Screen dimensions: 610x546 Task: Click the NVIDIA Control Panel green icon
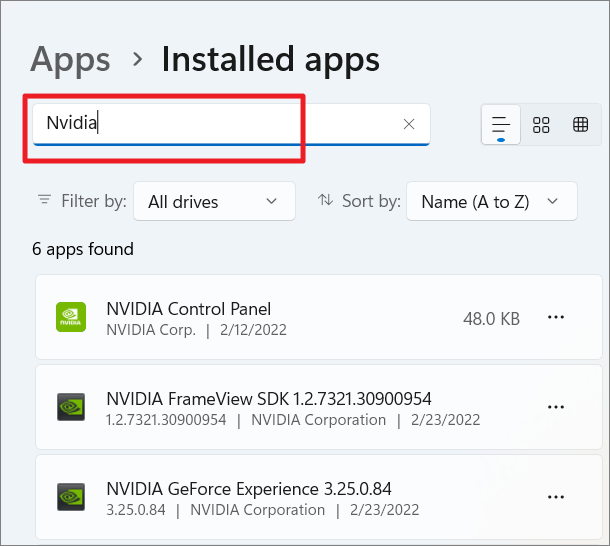71,317
